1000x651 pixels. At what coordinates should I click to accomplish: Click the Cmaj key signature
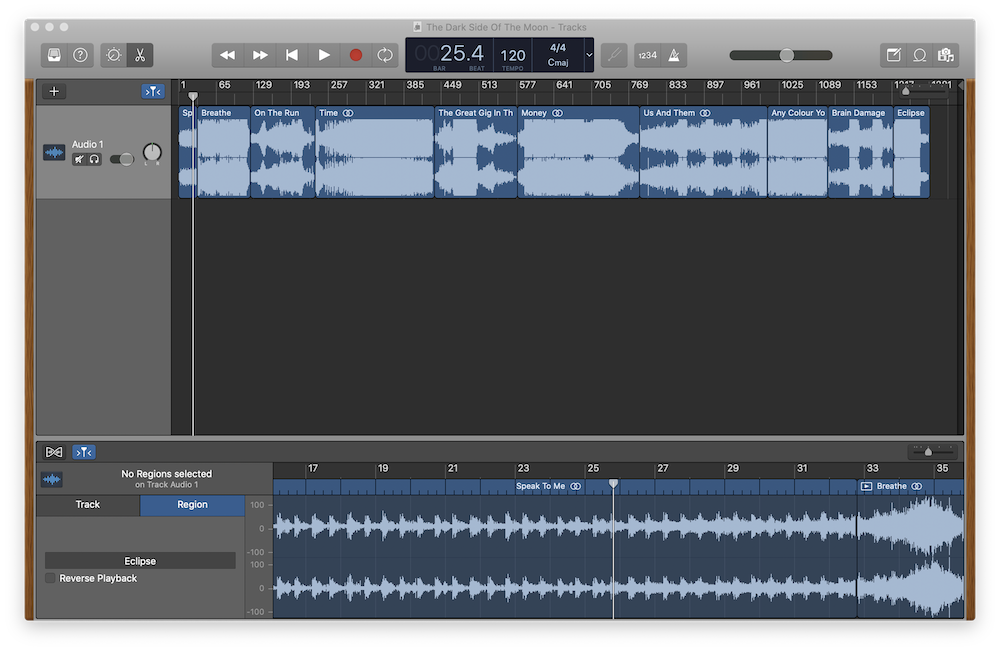(558, 62)
